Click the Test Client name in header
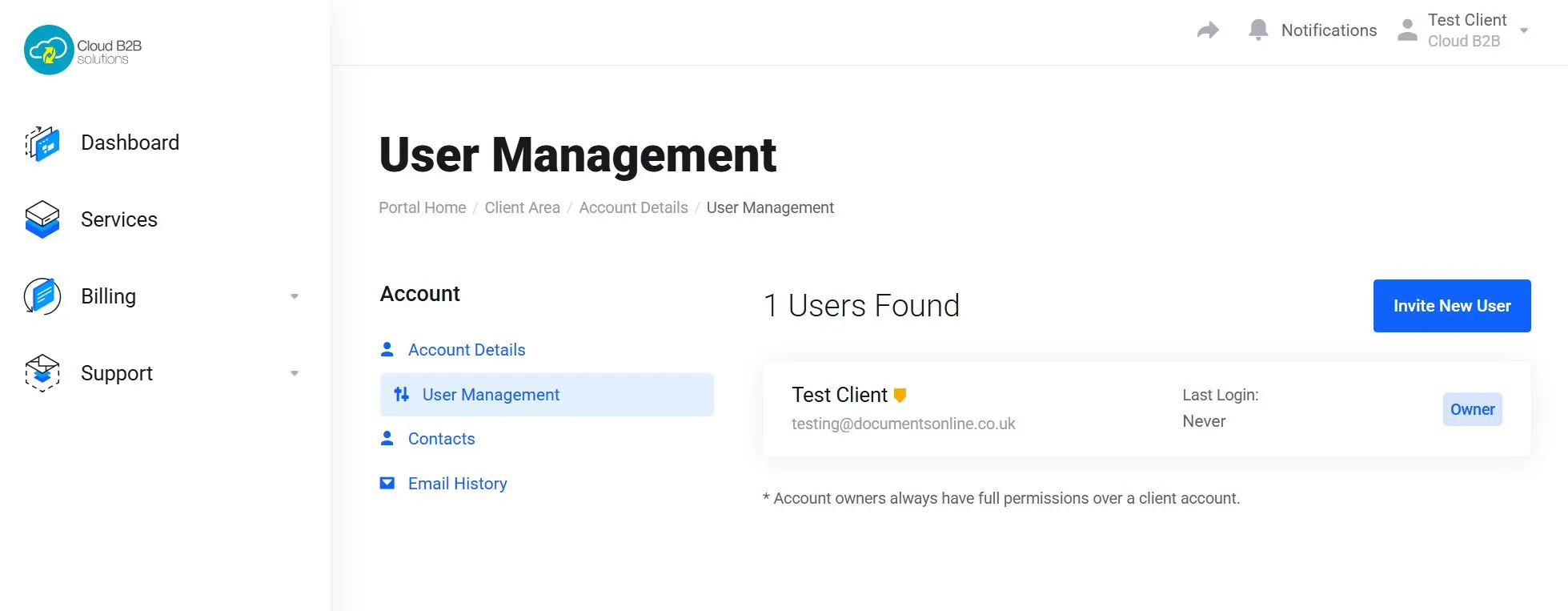This screenshot has height=611, width=1568. 1467,20
